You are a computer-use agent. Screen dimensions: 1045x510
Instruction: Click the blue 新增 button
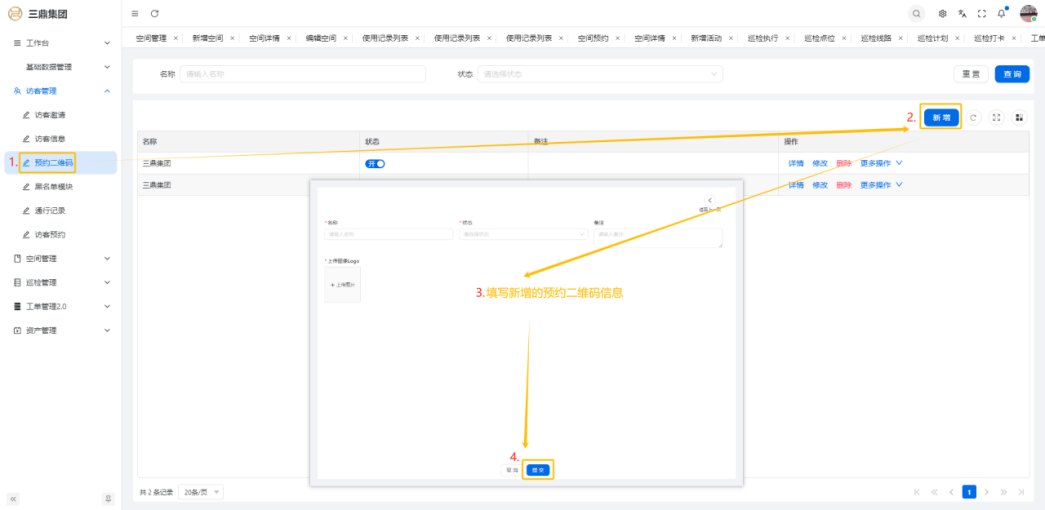pyautogui.click(x=941, y=117)
